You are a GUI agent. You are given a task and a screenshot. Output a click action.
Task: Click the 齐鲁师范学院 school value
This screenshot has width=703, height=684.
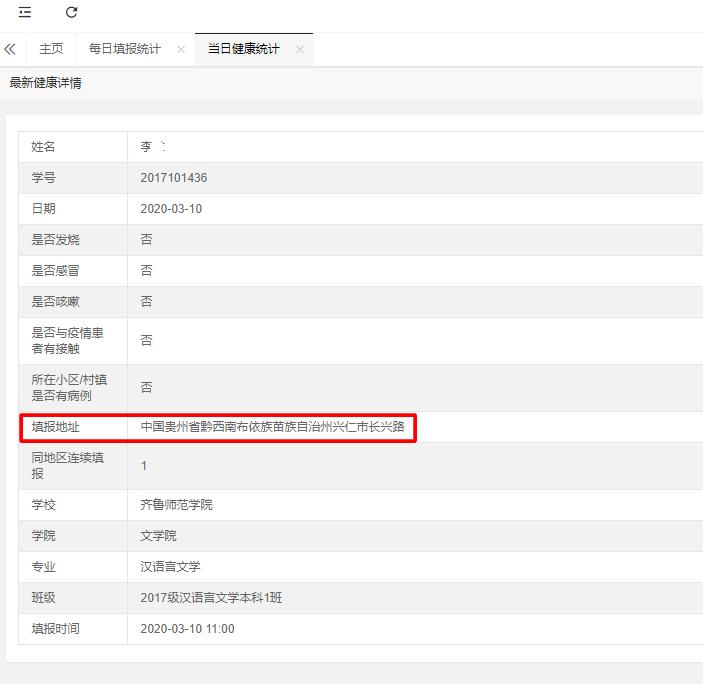[176, 505]
